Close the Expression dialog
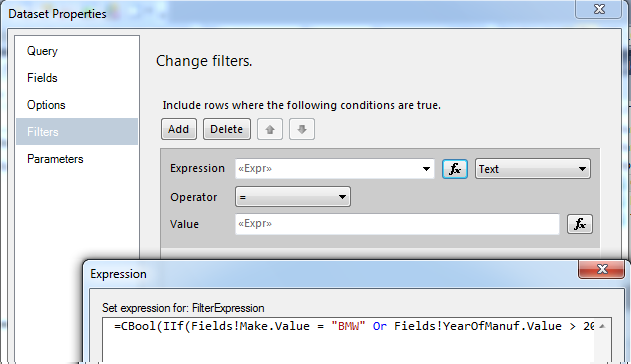631x364 pixels. point(602,269)
